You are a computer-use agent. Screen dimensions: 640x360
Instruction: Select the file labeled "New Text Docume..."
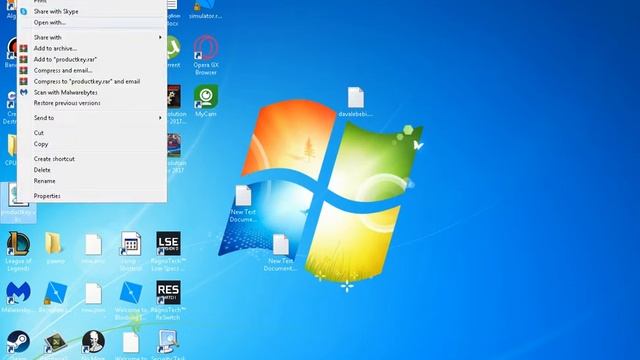(243, 203)
